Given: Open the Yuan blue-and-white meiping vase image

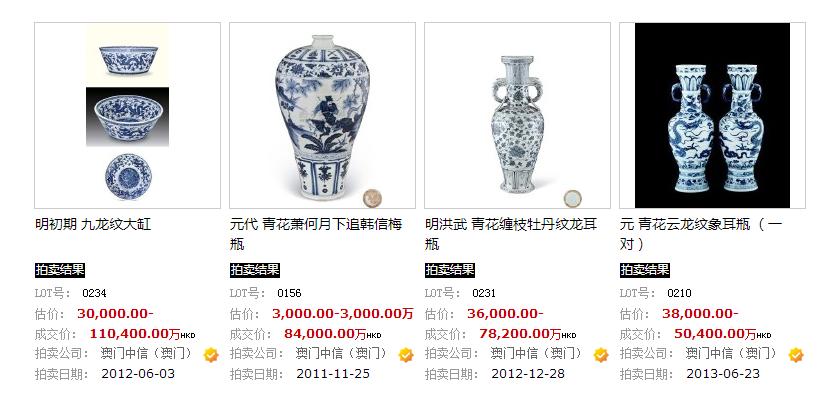Looking at the screenshot, I should [x=322, y=115].
